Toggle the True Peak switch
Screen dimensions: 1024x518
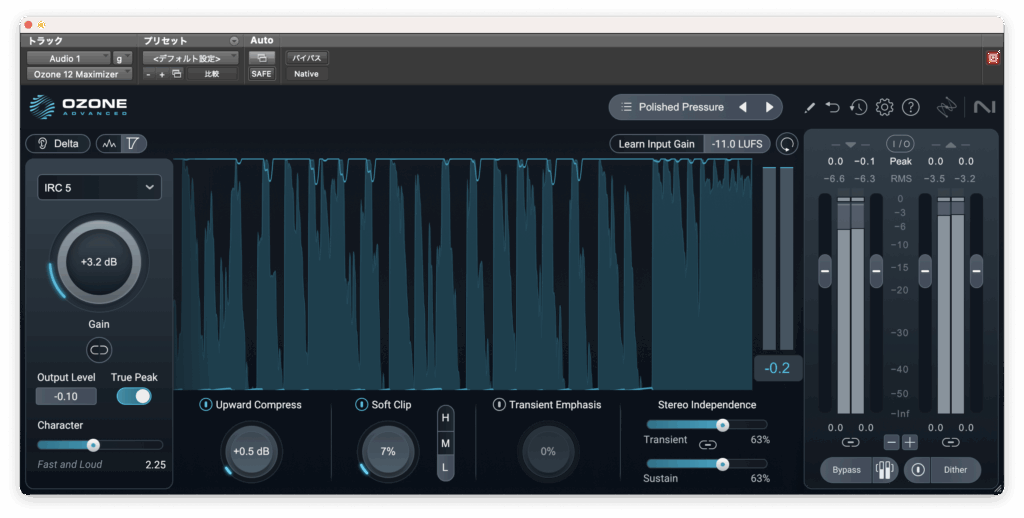134,396
